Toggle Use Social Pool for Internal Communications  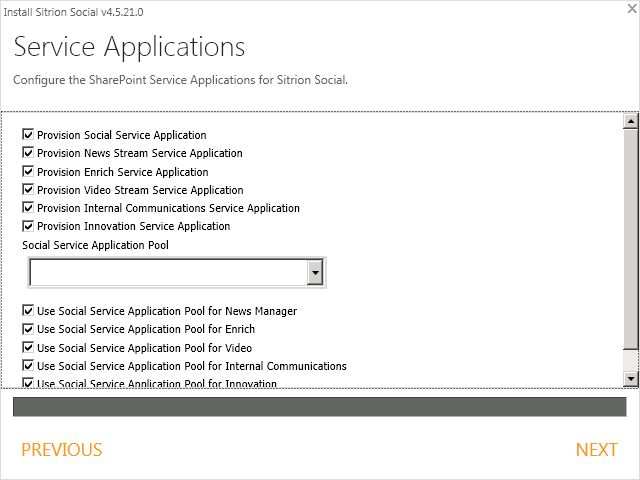coord(28,366)
